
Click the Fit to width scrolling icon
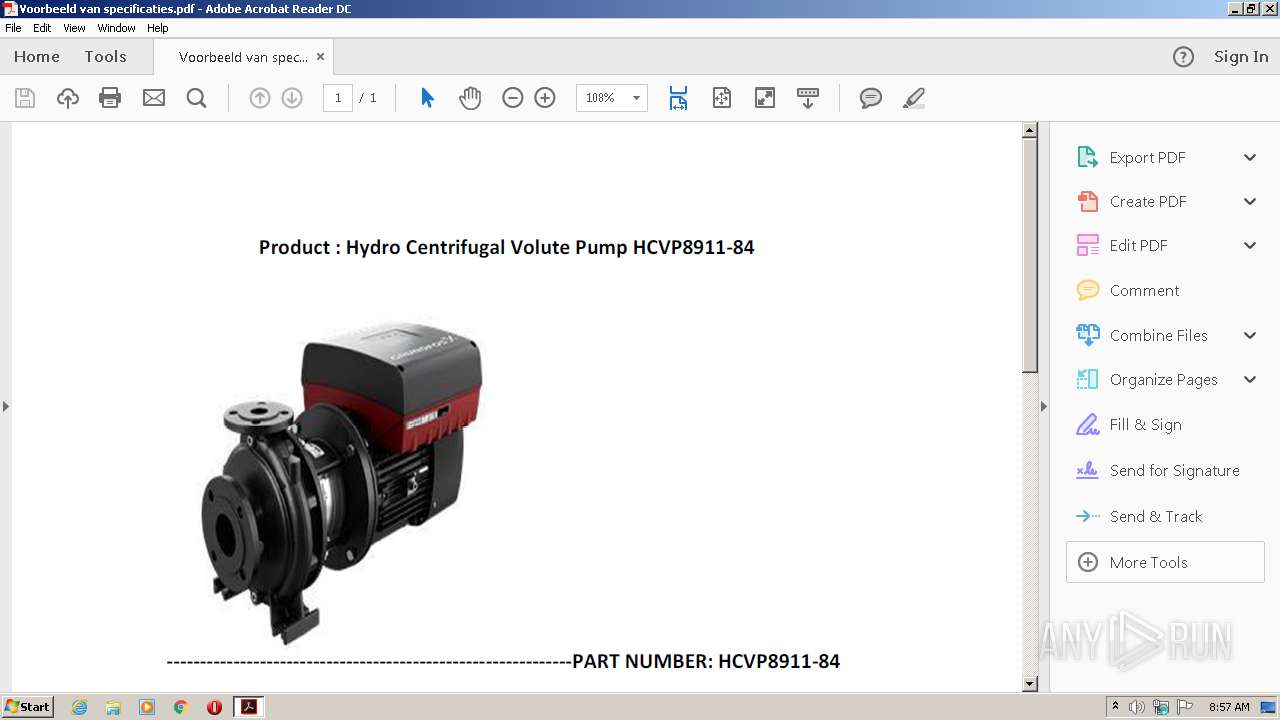(x=678, y=98)
